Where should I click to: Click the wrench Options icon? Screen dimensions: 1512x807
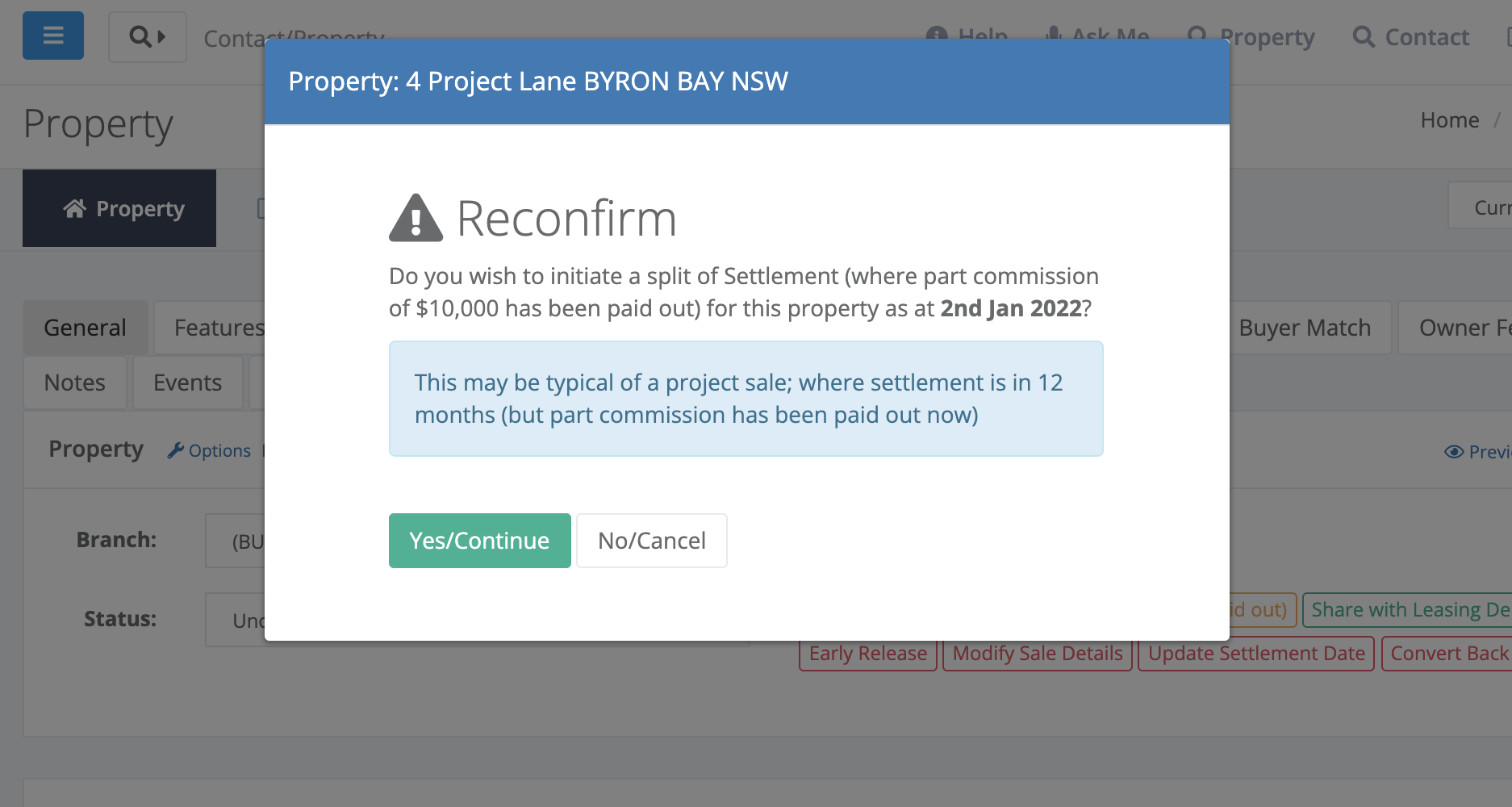pos(175,450)
